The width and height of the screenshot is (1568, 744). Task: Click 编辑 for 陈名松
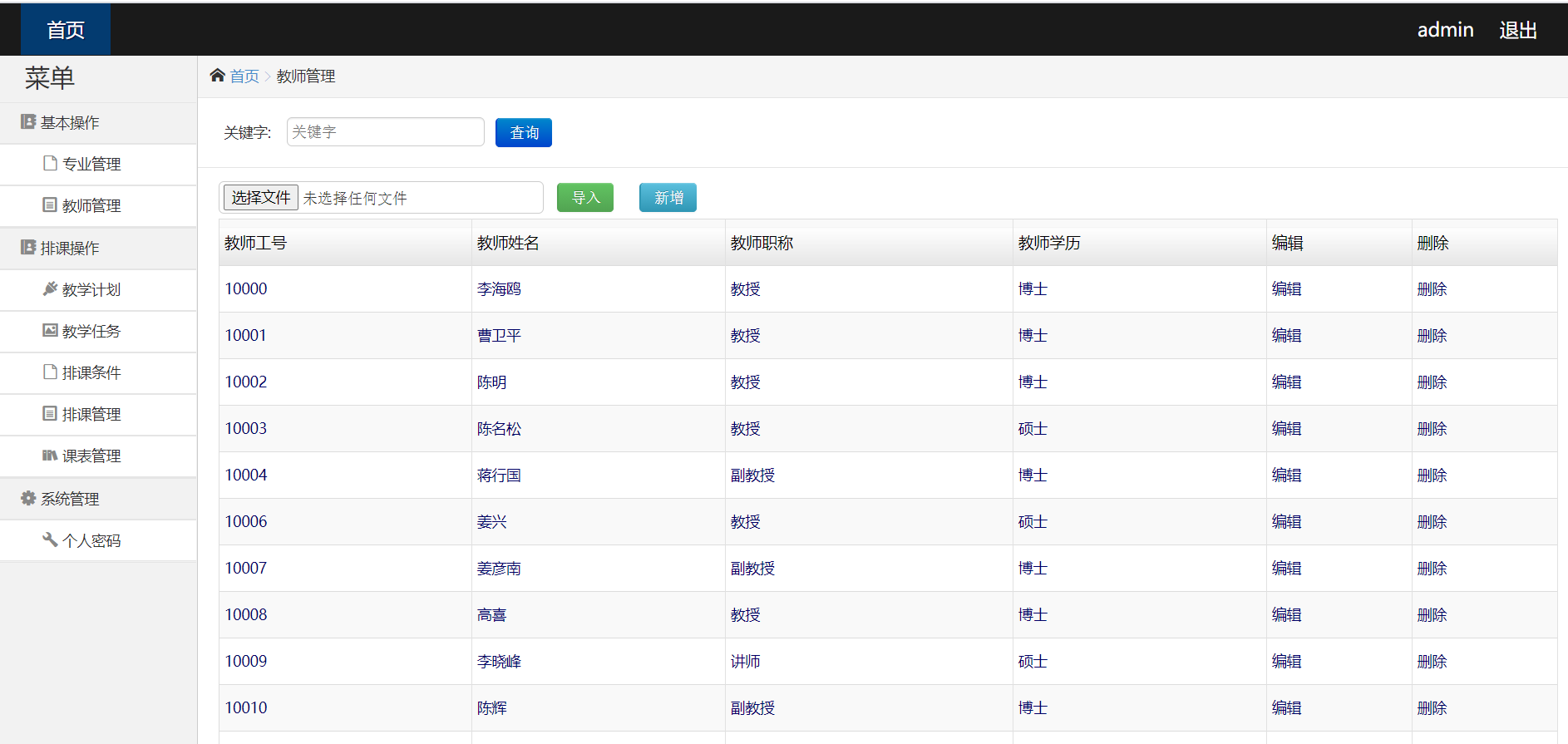[x=1286, y=429]
